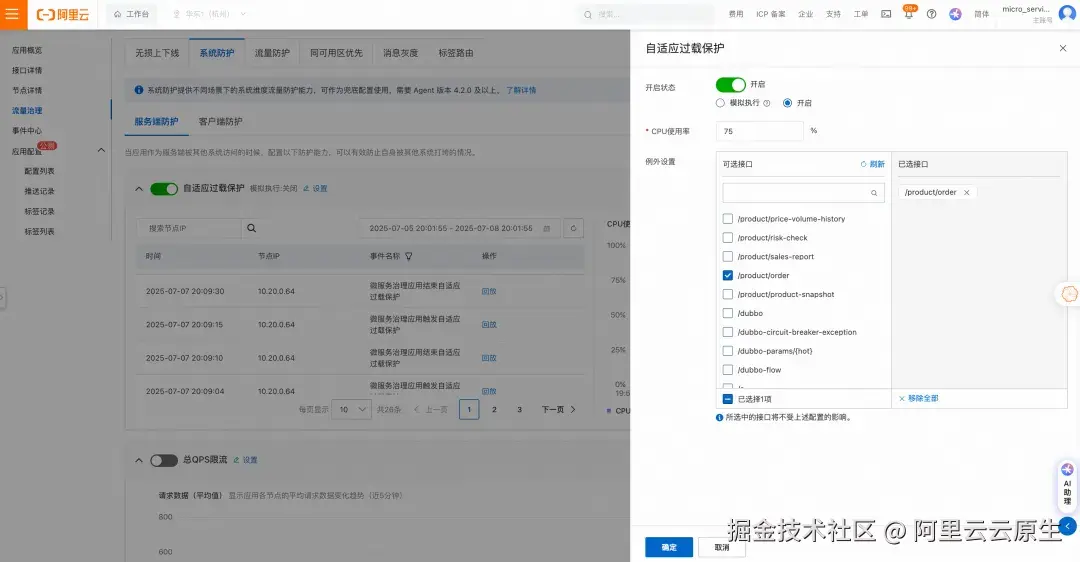Click the search icon in 可选接口 filter box
Viewport: 1080px width, 562px height.
tap(873, 193)
